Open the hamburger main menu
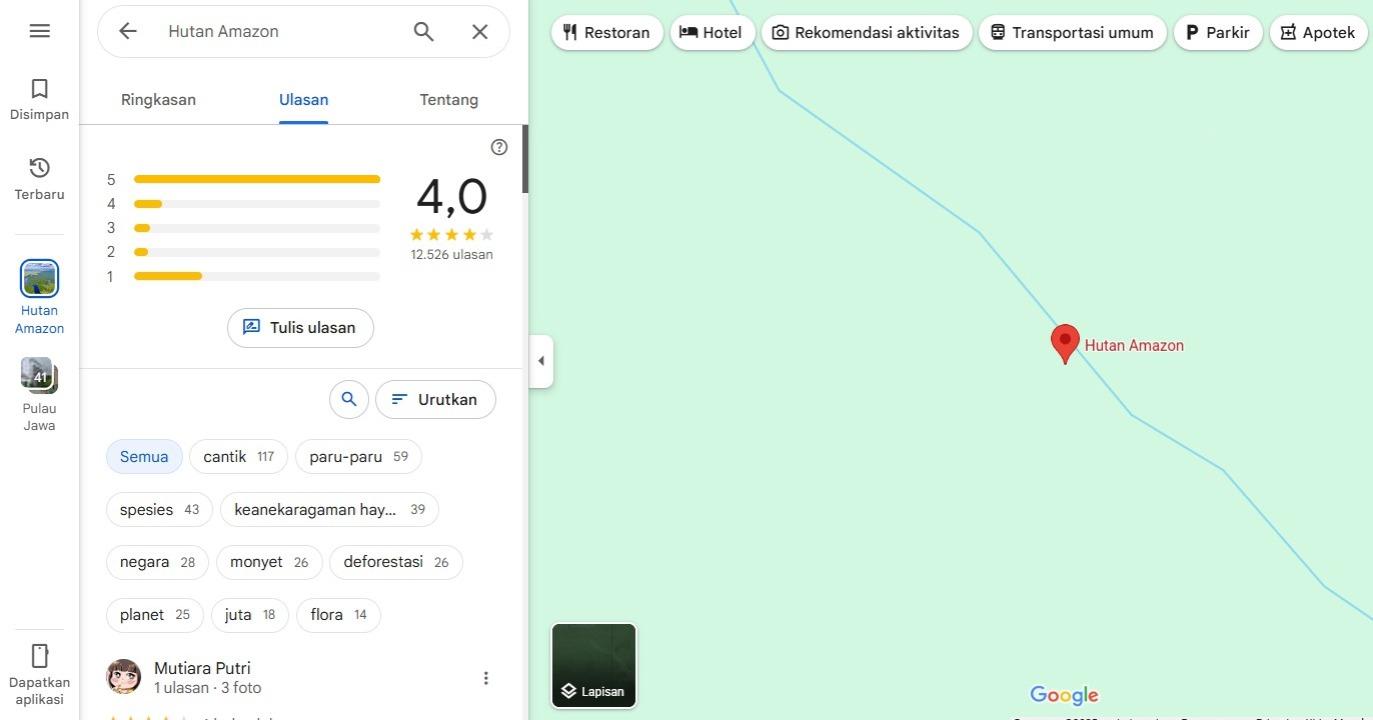Screen dimensions: 1373x720 [39, 31]
